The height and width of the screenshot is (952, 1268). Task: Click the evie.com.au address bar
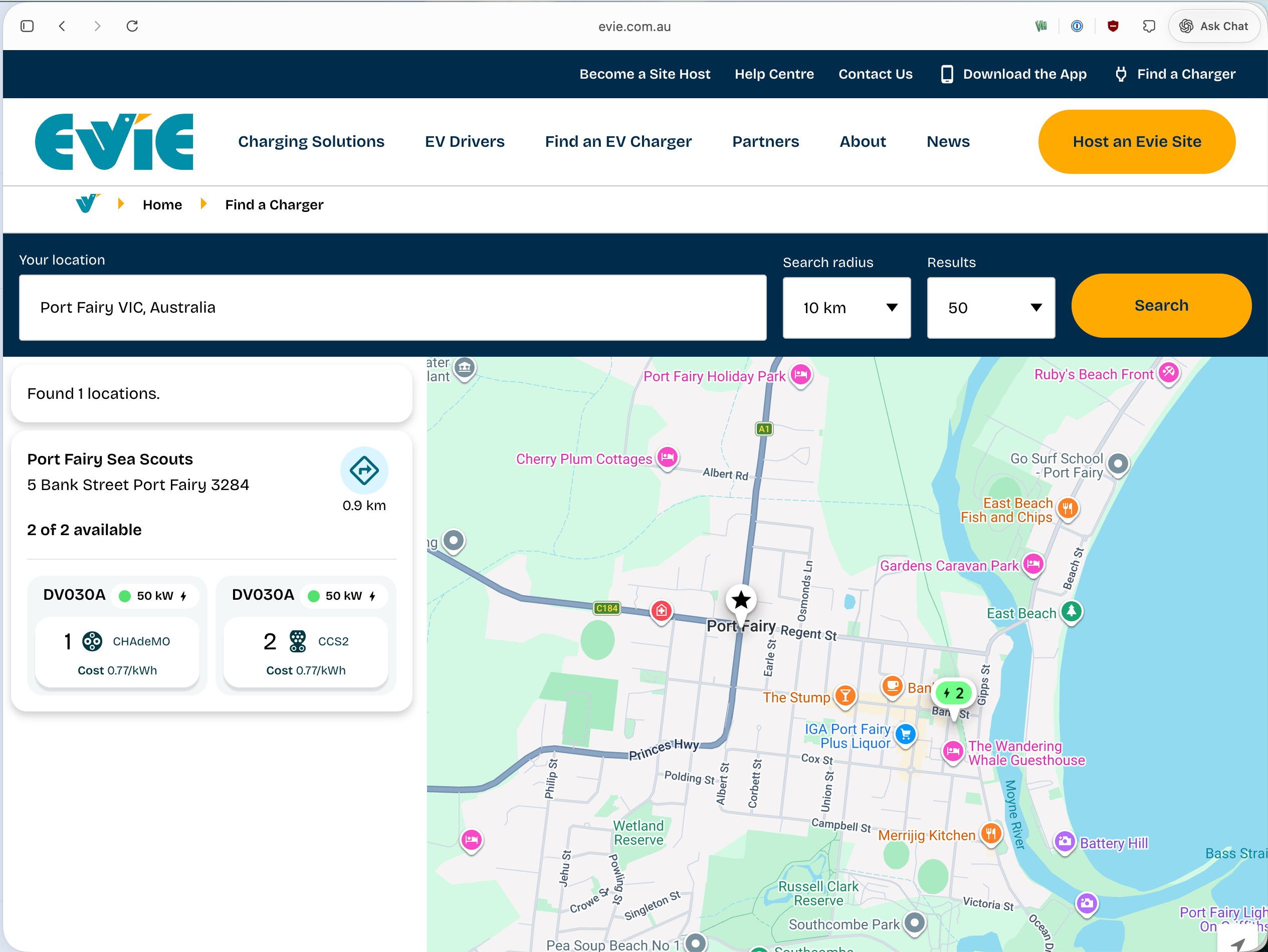click(634, 27)
